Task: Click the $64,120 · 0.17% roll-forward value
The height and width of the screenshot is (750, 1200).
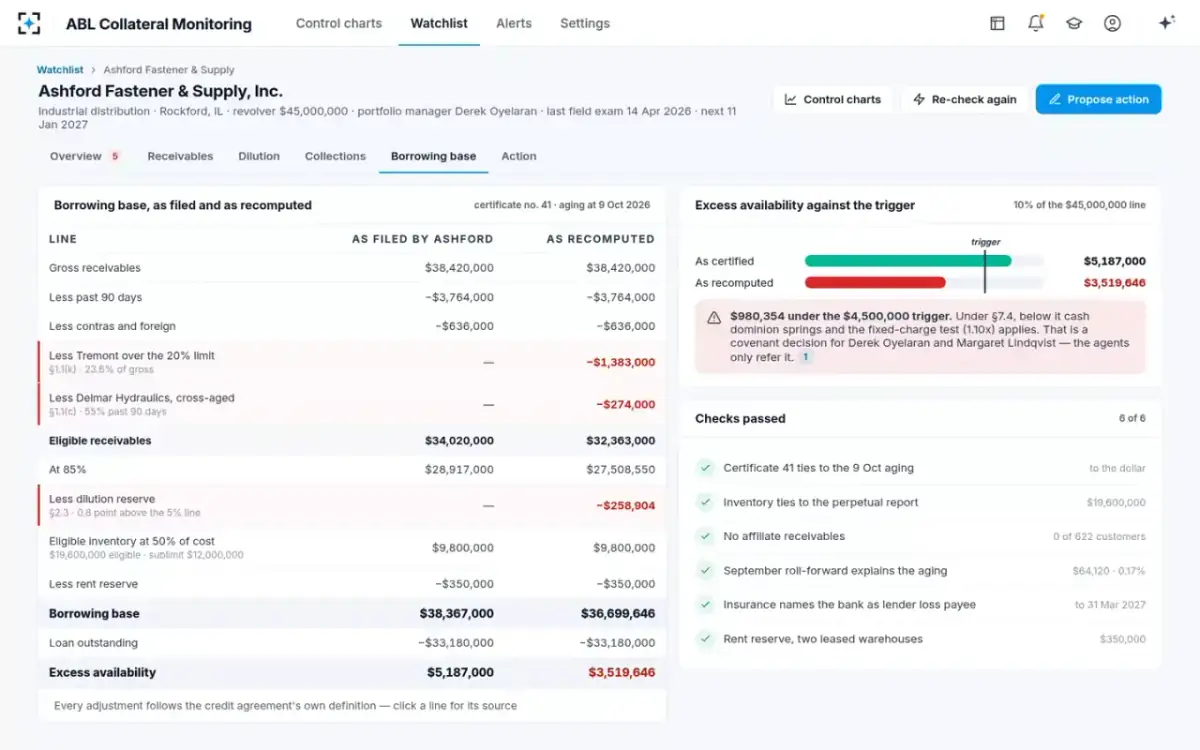Action: (x=1109, y=571)
